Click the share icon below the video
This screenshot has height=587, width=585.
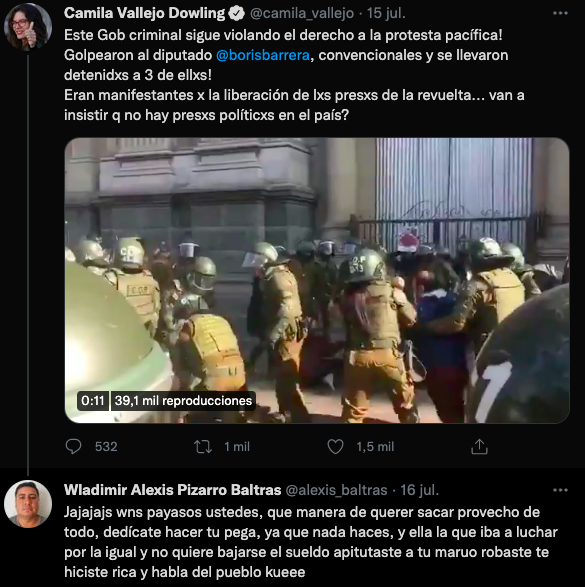tap(479, 447)
